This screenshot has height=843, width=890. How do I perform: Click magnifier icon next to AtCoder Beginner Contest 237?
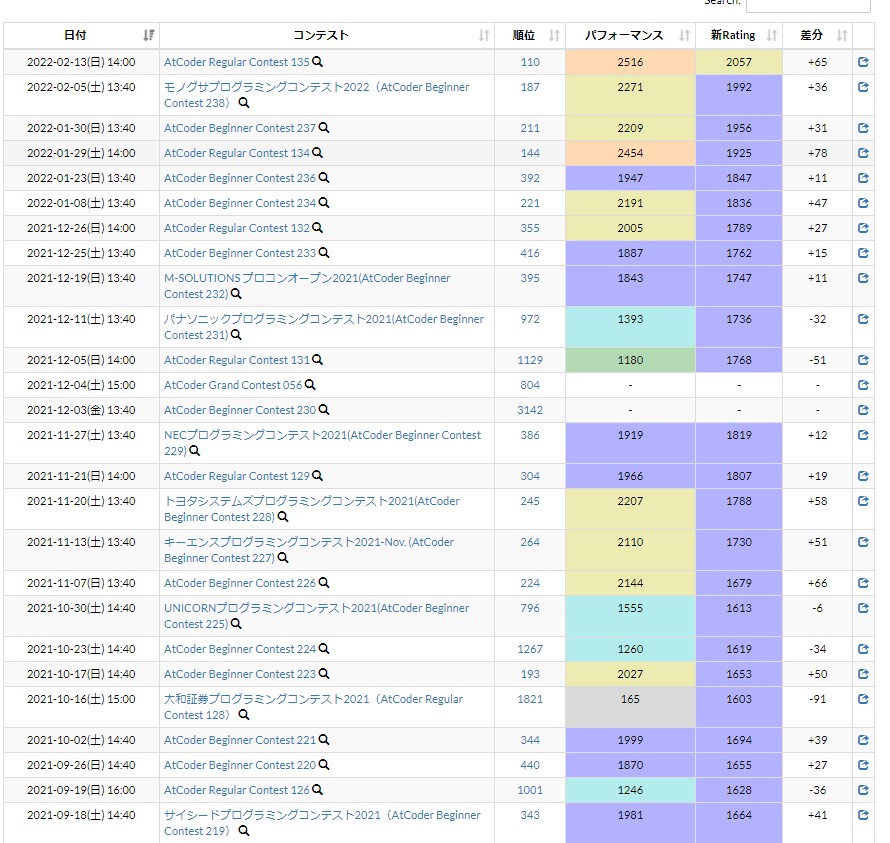[324, 128]
